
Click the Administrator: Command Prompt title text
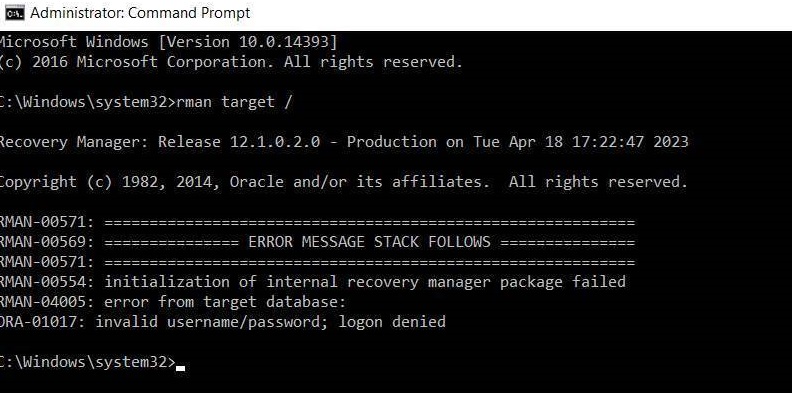click(x=140, y=13)
